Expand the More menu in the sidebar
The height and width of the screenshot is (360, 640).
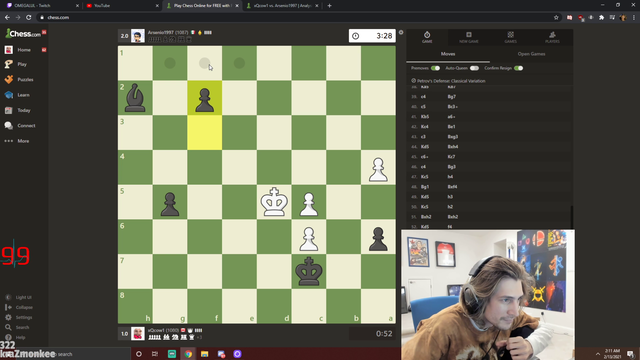(23, 141)
